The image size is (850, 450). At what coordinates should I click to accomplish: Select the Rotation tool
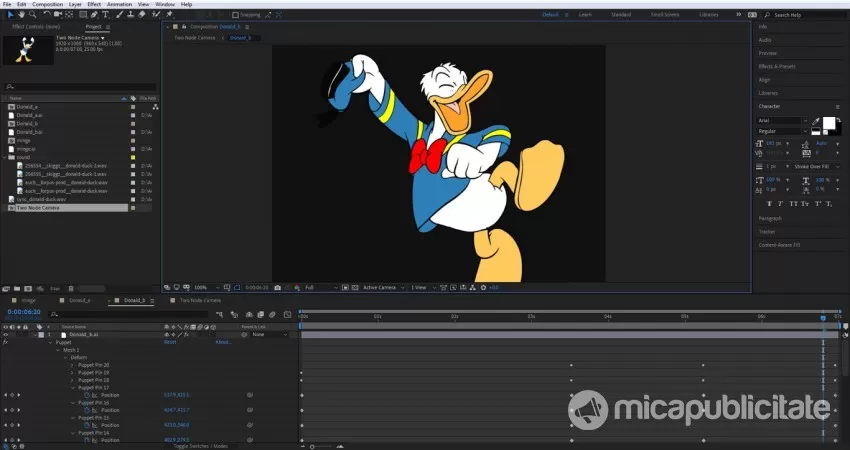point(47,15)
